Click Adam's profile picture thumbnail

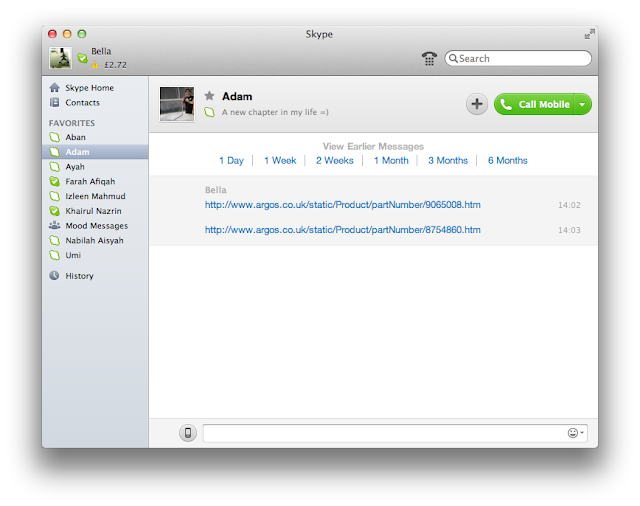click(177, 104)
